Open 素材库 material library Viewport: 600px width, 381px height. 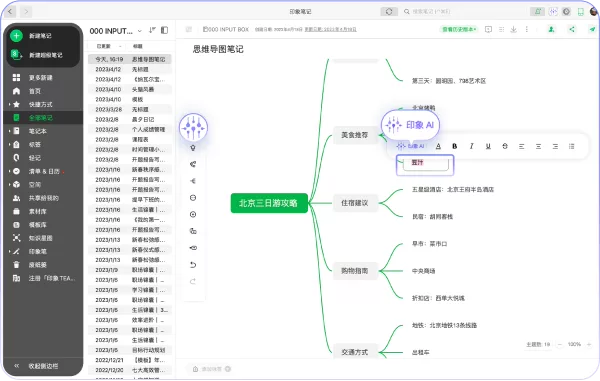coord(38,212)
